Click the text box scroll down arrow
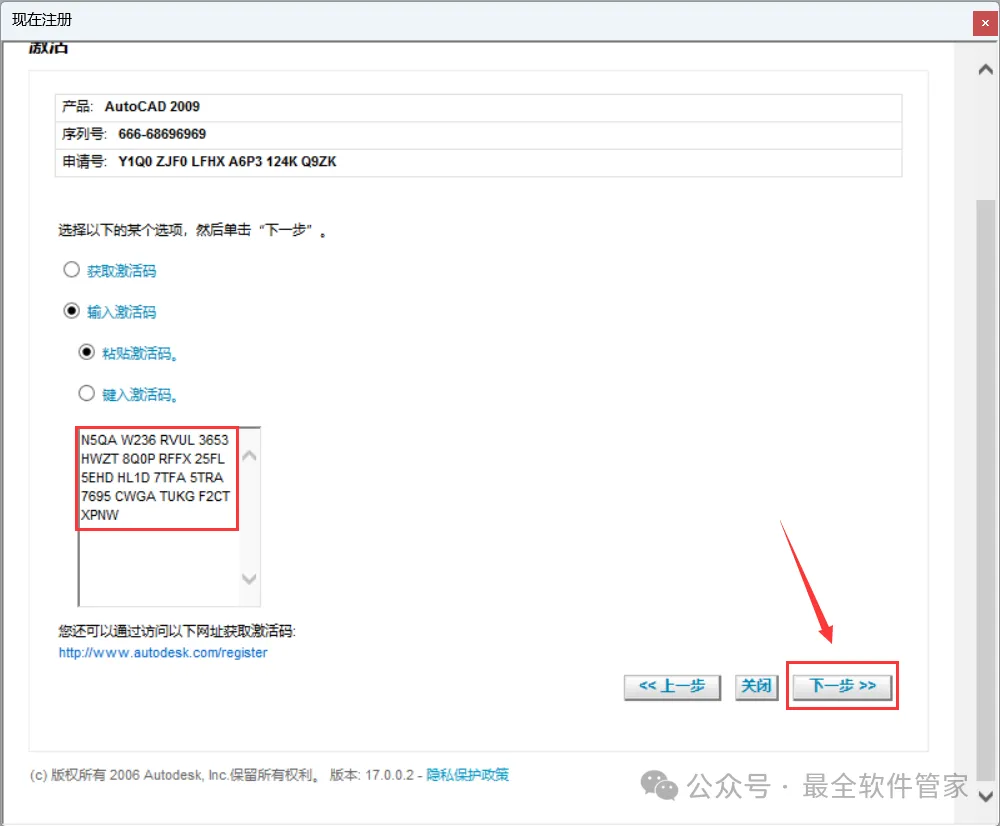The height and width of the screenshot is (826, 1000). click(249, 579)
